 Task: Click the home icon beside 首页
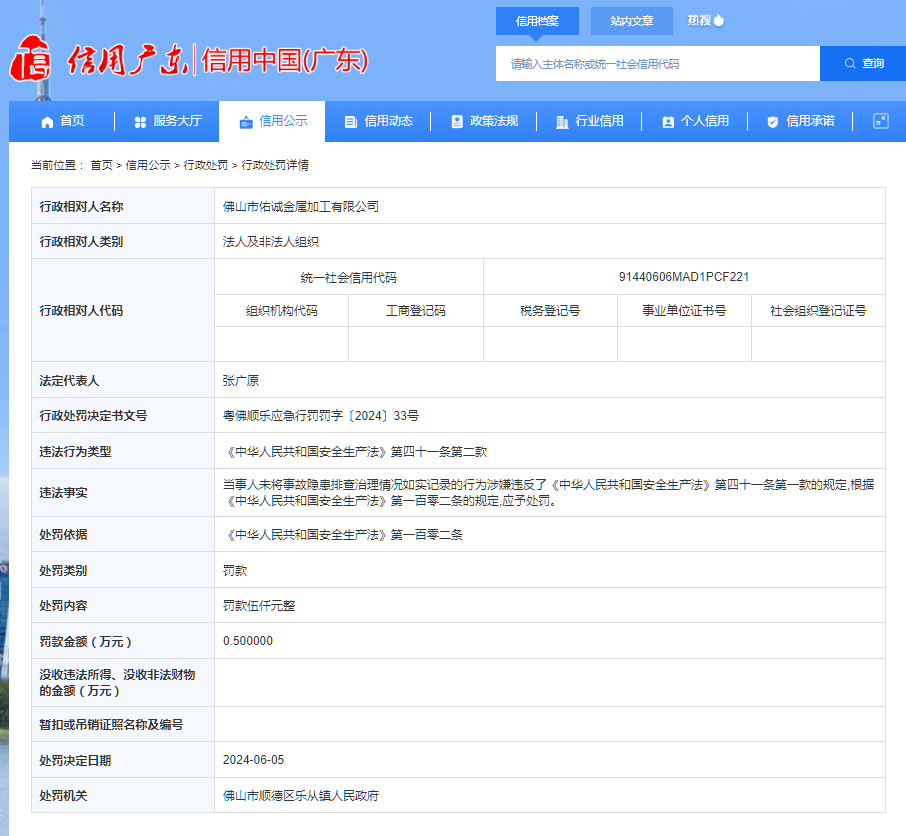click(47, 122)
